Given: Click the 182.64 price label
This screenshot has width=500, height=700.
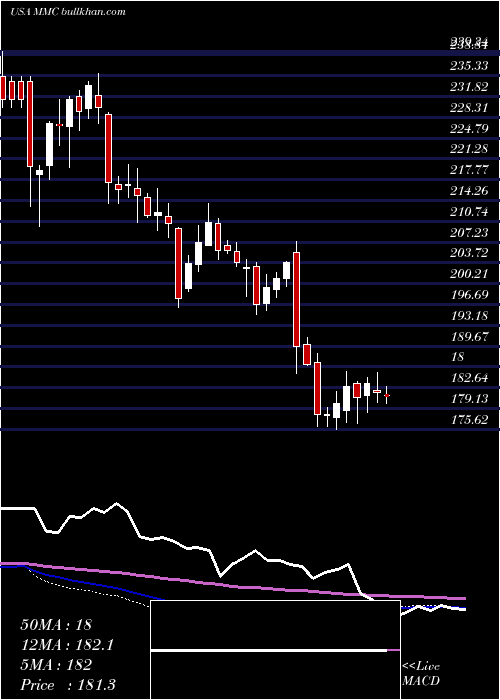Looking at the screenshot, I should pyautogui.click(x=469, y=378).
